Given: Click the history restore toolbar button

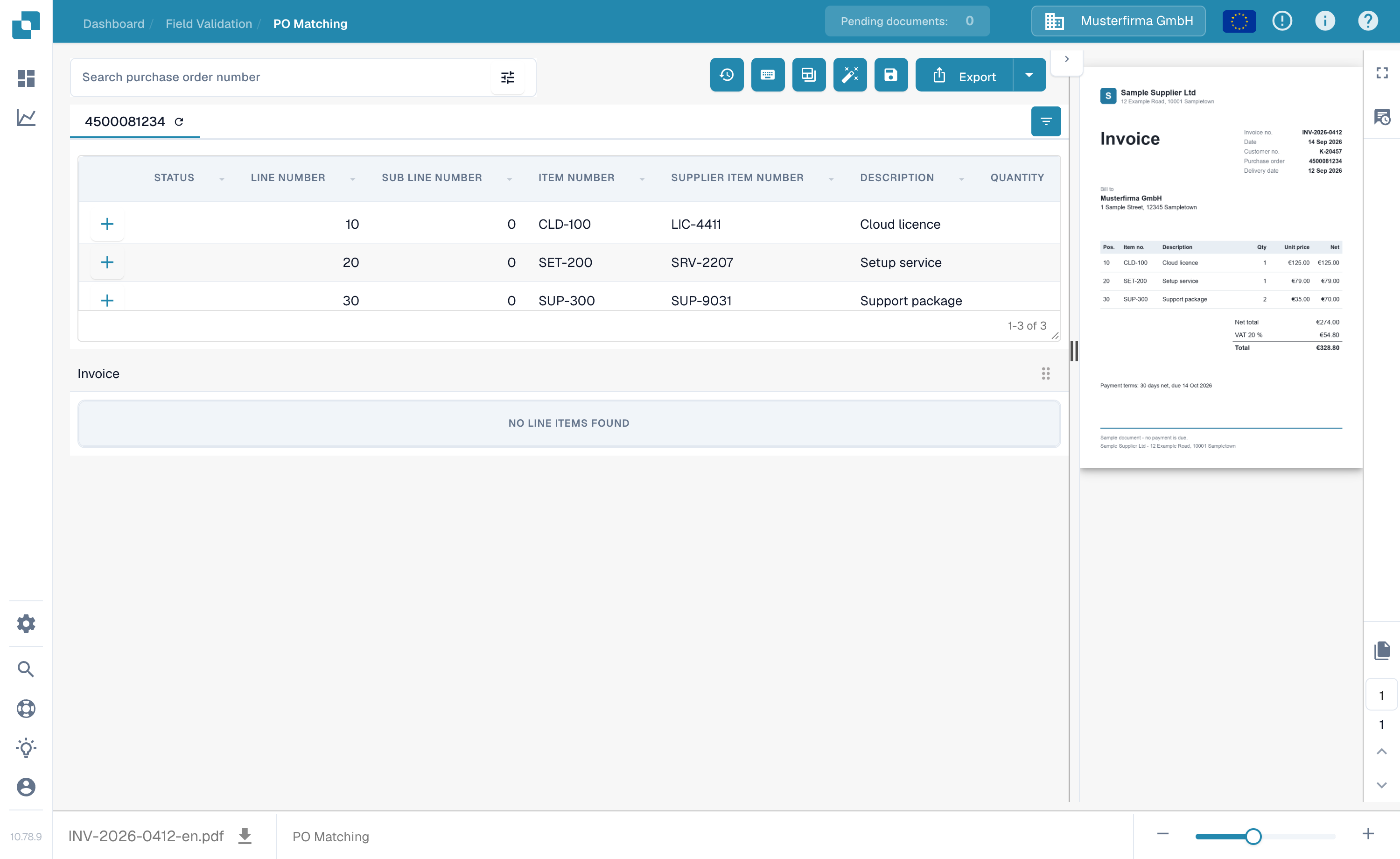Looking at the screenshot, I should (x=727, y=75).
